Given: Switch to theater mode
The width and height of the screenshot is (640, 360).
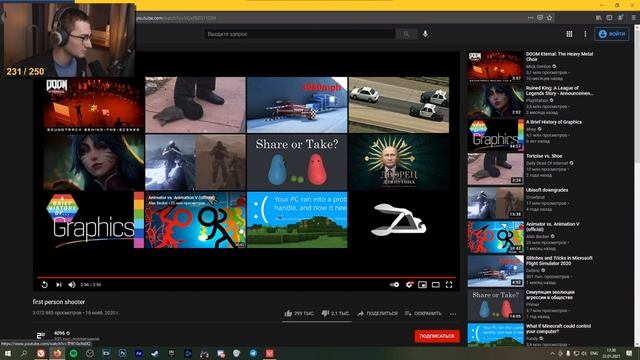Looking at the screenshot, I should click(436, 284).
